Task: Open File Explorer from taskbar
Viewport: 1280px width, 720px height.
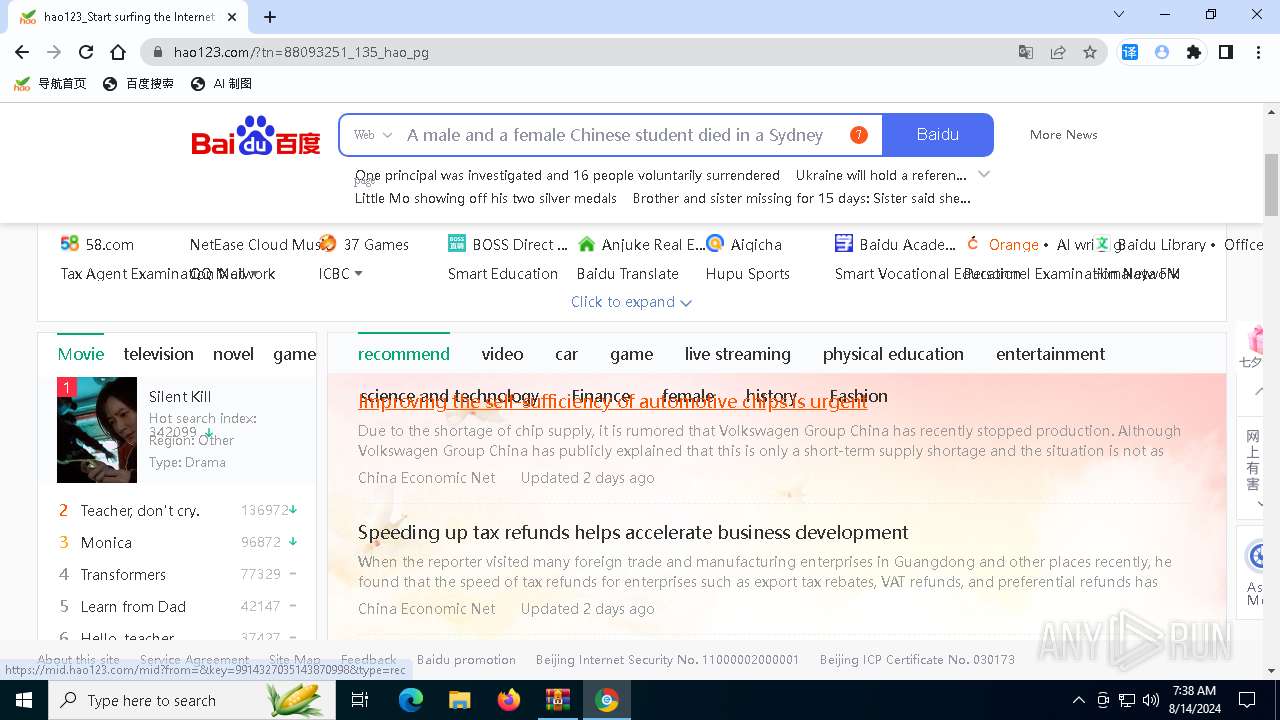Action: click(x=459, y=700)
